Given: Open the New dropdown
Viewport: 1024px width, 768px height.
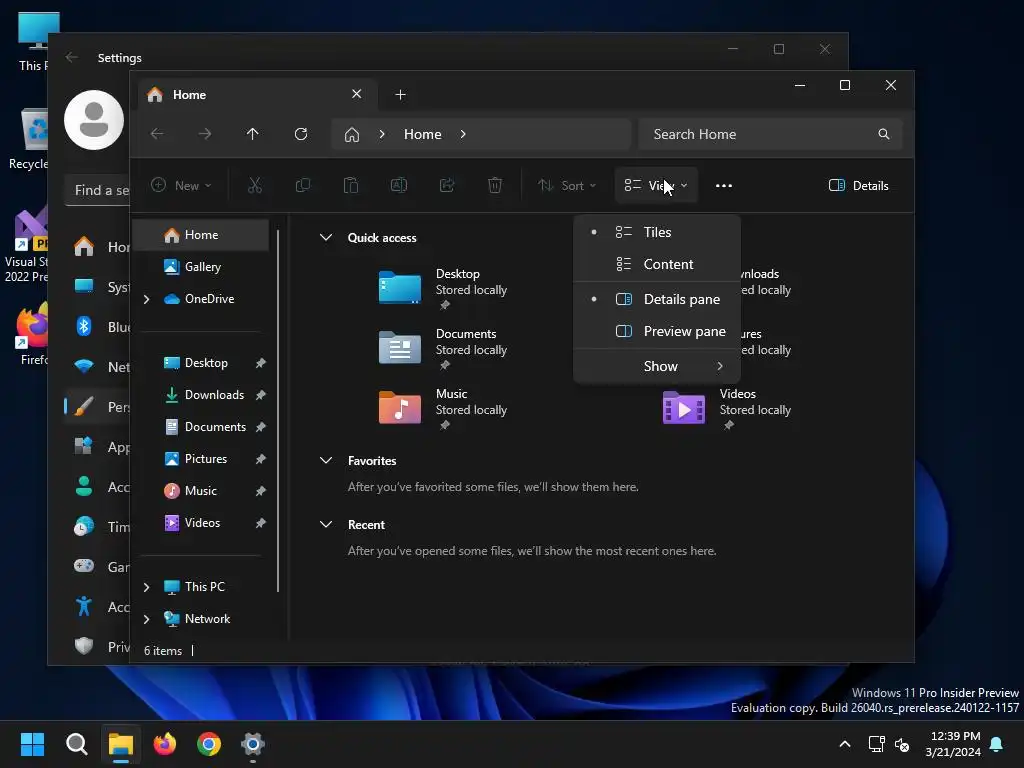Looking at the screenshot, I should tap(181, 185).
